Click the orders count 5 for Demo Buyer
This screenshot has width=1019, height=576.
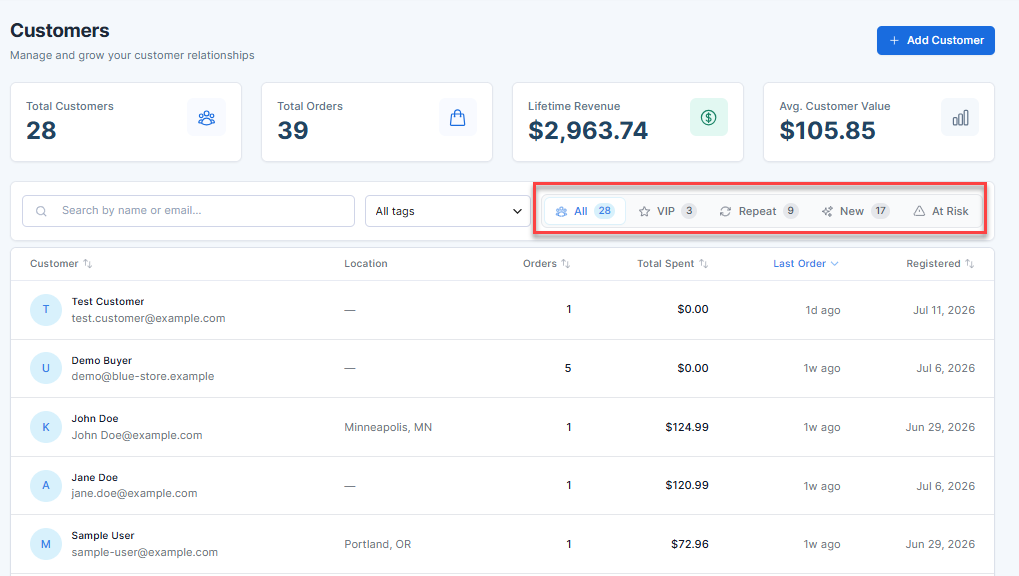click(568, 368)
